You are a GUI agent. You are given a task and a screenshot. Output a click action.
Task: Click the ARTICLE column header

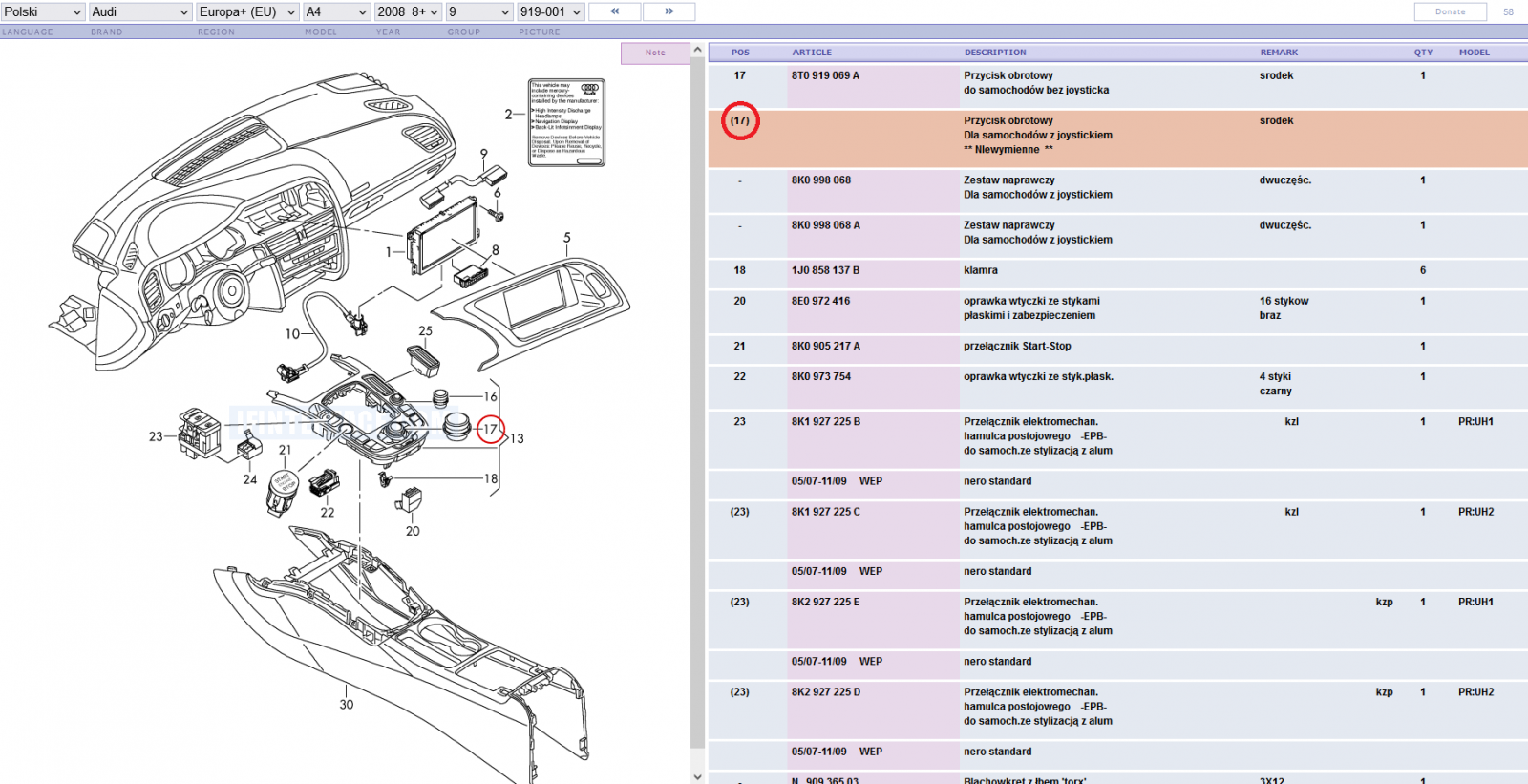[x=812, y=53]
